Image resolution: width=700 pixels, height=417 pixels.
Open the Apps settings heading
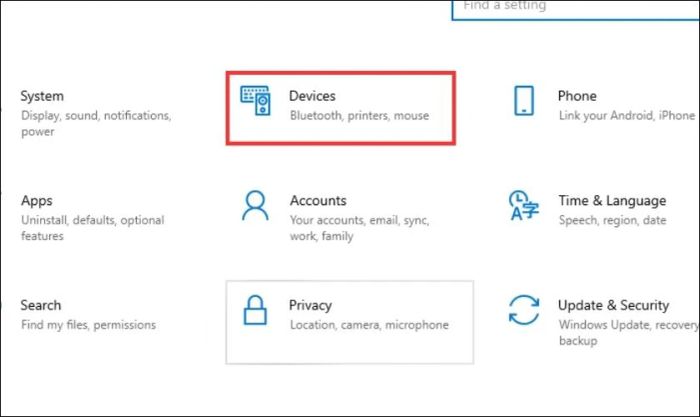(37, 201)
